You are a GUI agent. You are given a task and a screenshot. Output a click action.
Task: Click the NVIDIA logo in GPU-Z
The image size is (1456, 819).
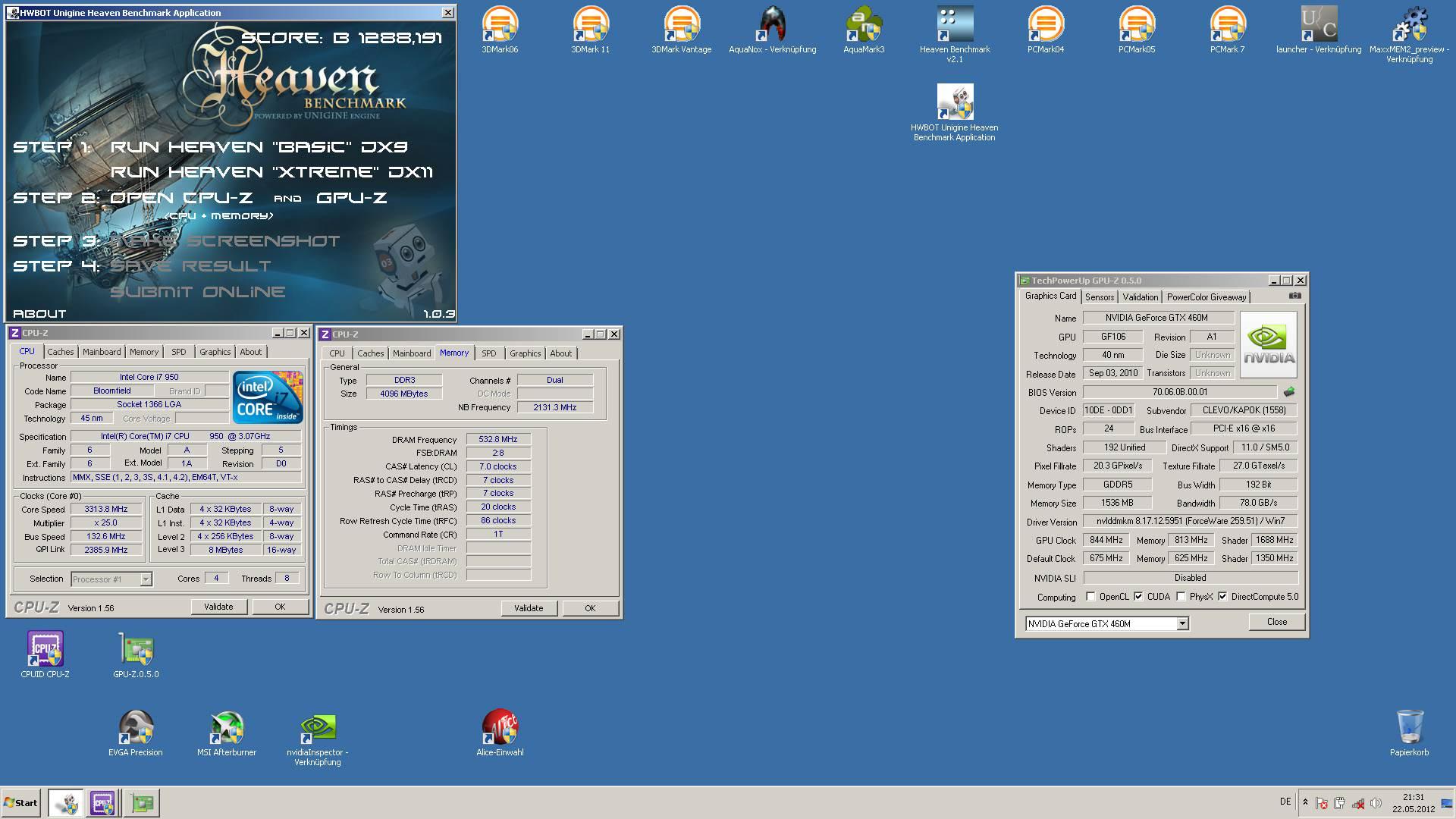point(1269,345)
